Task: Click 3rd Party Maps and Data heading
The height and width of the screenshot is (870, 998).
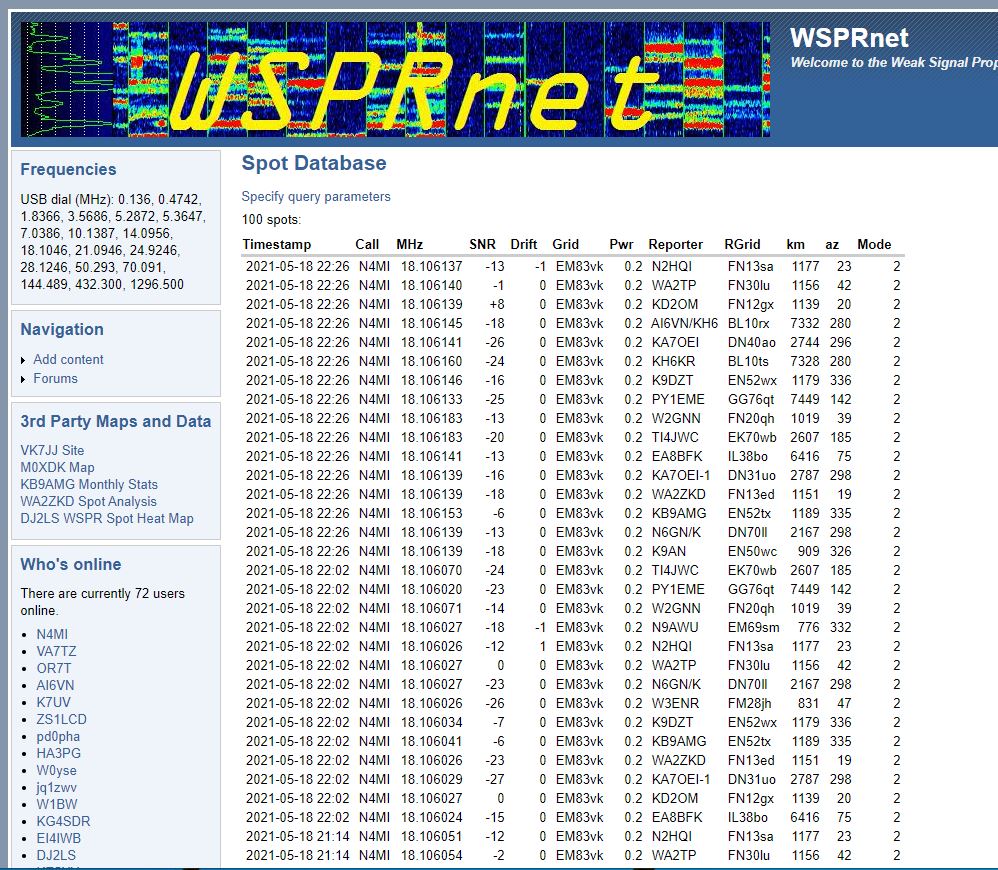Action: (x=116, y=421)
